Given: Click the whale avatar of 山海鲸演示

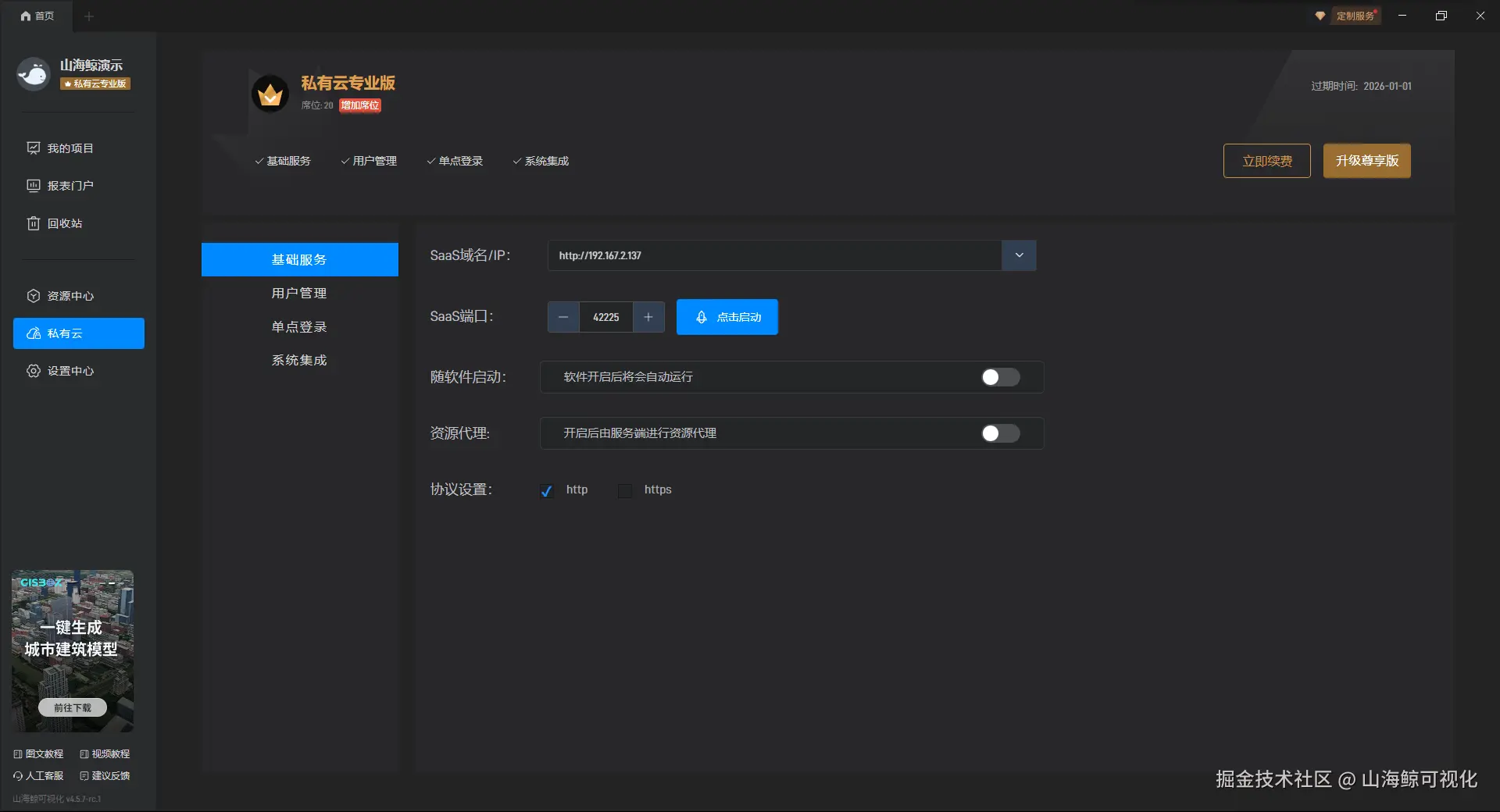Looking at the screenshot, I should point(34,74).
